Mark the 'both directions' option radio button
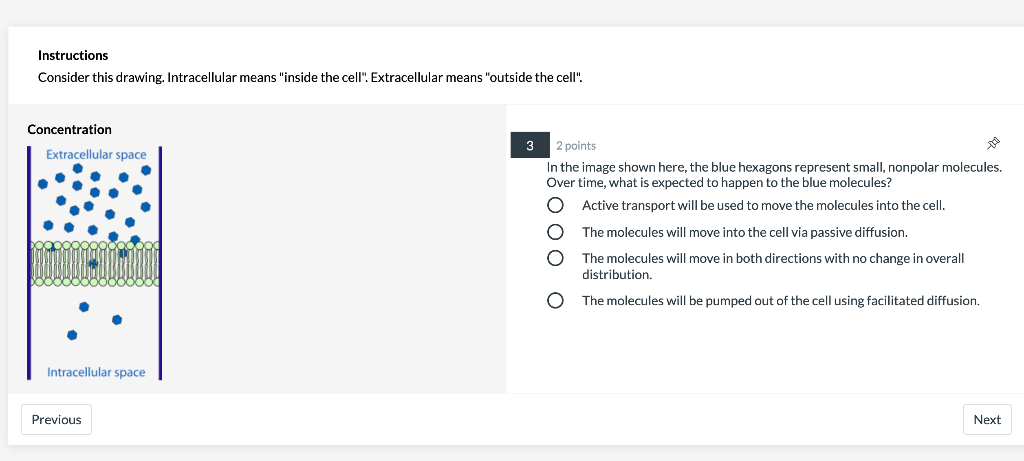1024x461 pixels. tap(555, 259)
